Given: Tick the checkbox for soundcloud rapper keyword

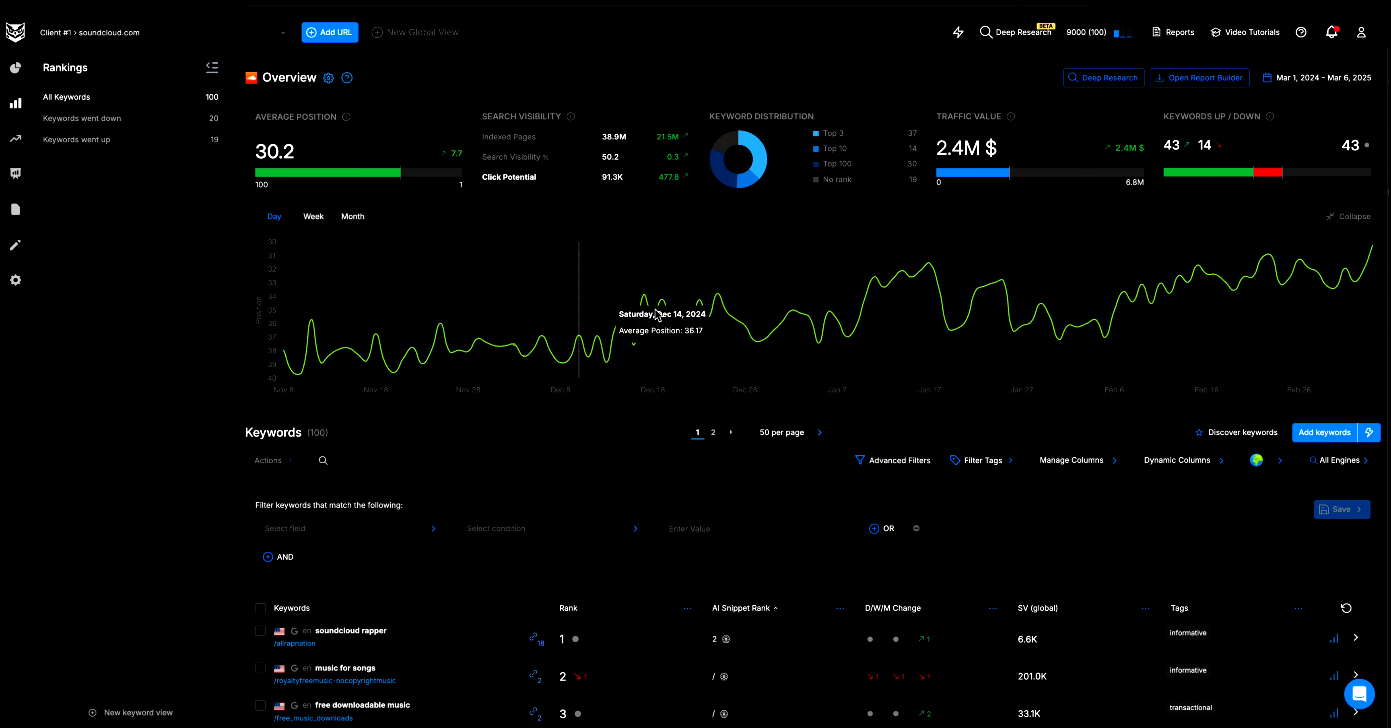Looking at the screenshot, I should [260, 631].
